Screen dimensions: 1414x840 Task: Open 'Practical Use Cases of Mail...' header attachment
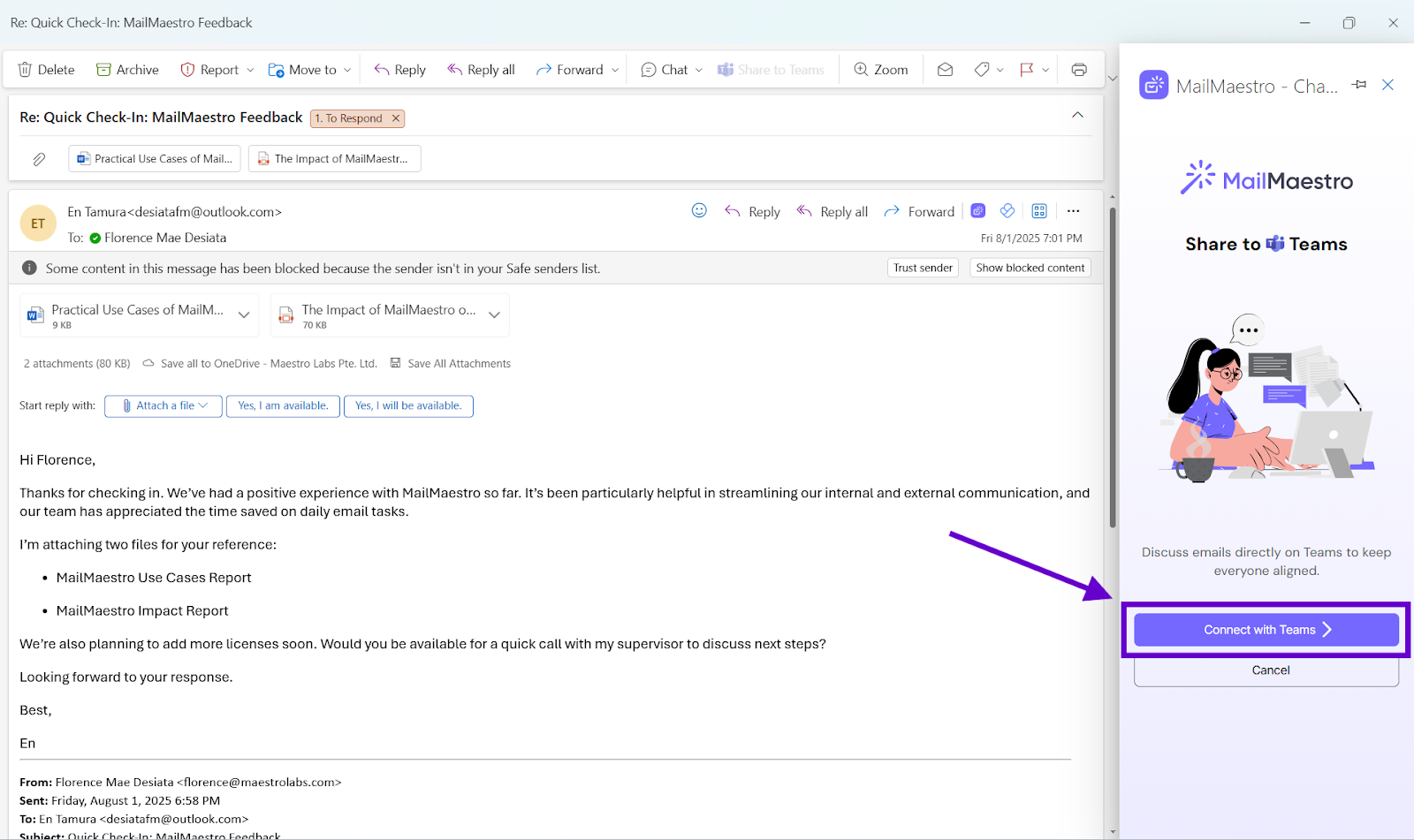(156, 159)
